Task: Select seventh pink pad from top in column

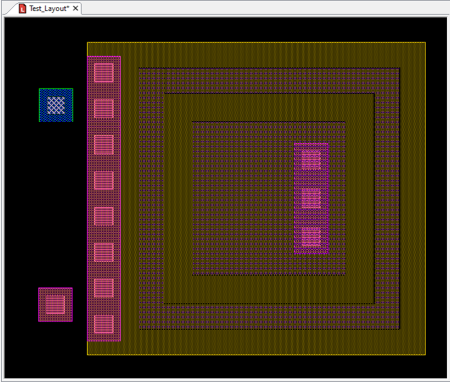Action: coord(104,288)
